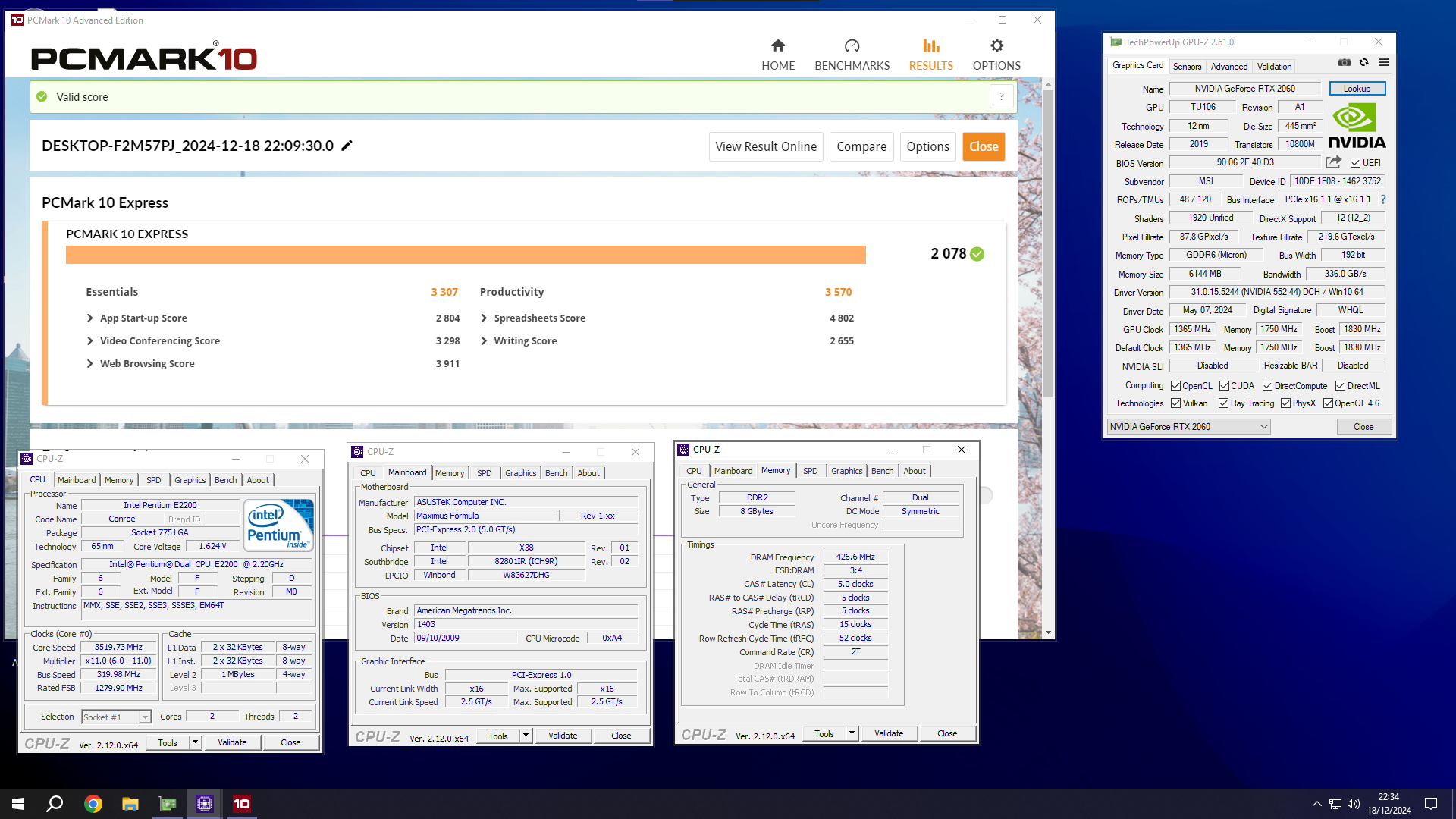Click Options button beside Compare
The width and height of the screenshot is (1456, 819).
pos(927,146)
